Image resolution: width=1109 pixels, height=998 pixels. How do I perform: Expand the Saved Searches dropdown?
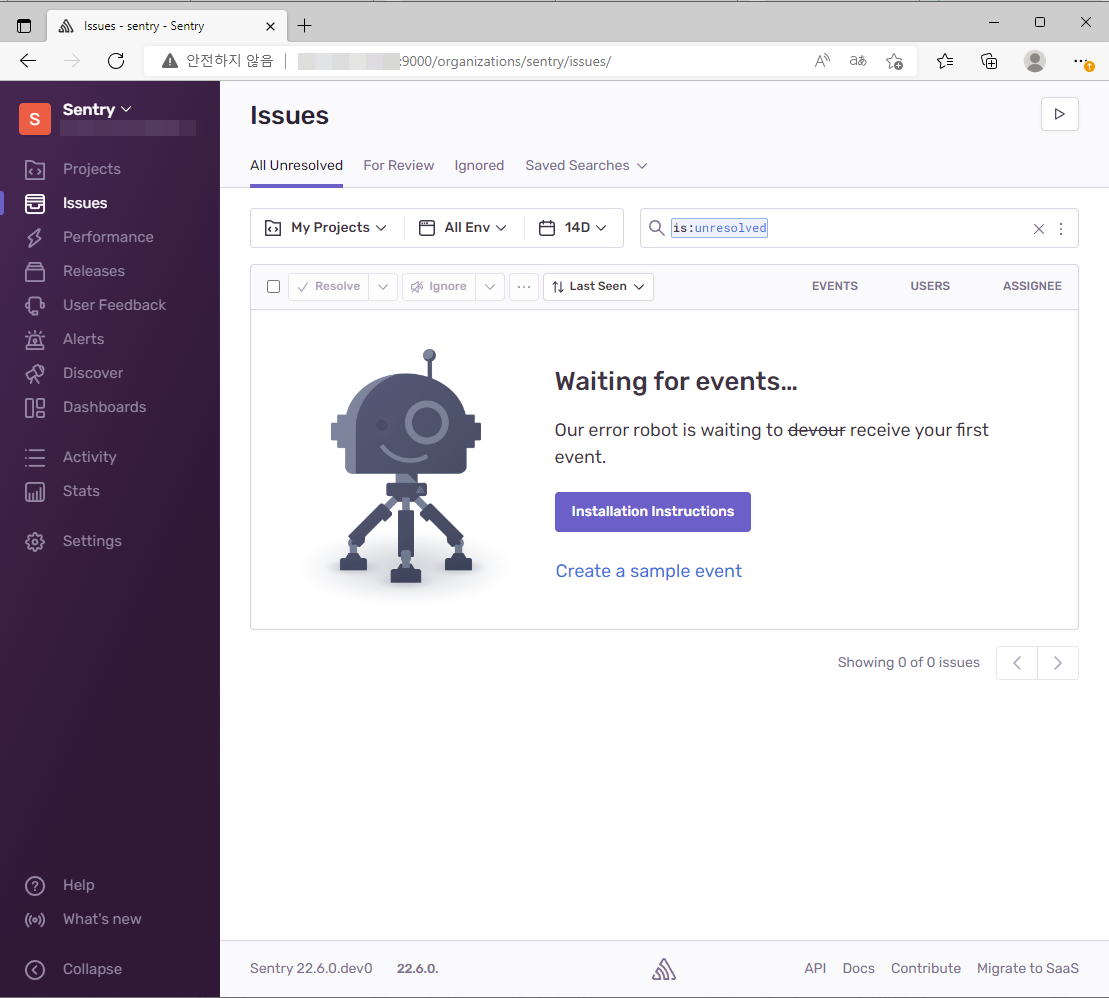point(586,166)
